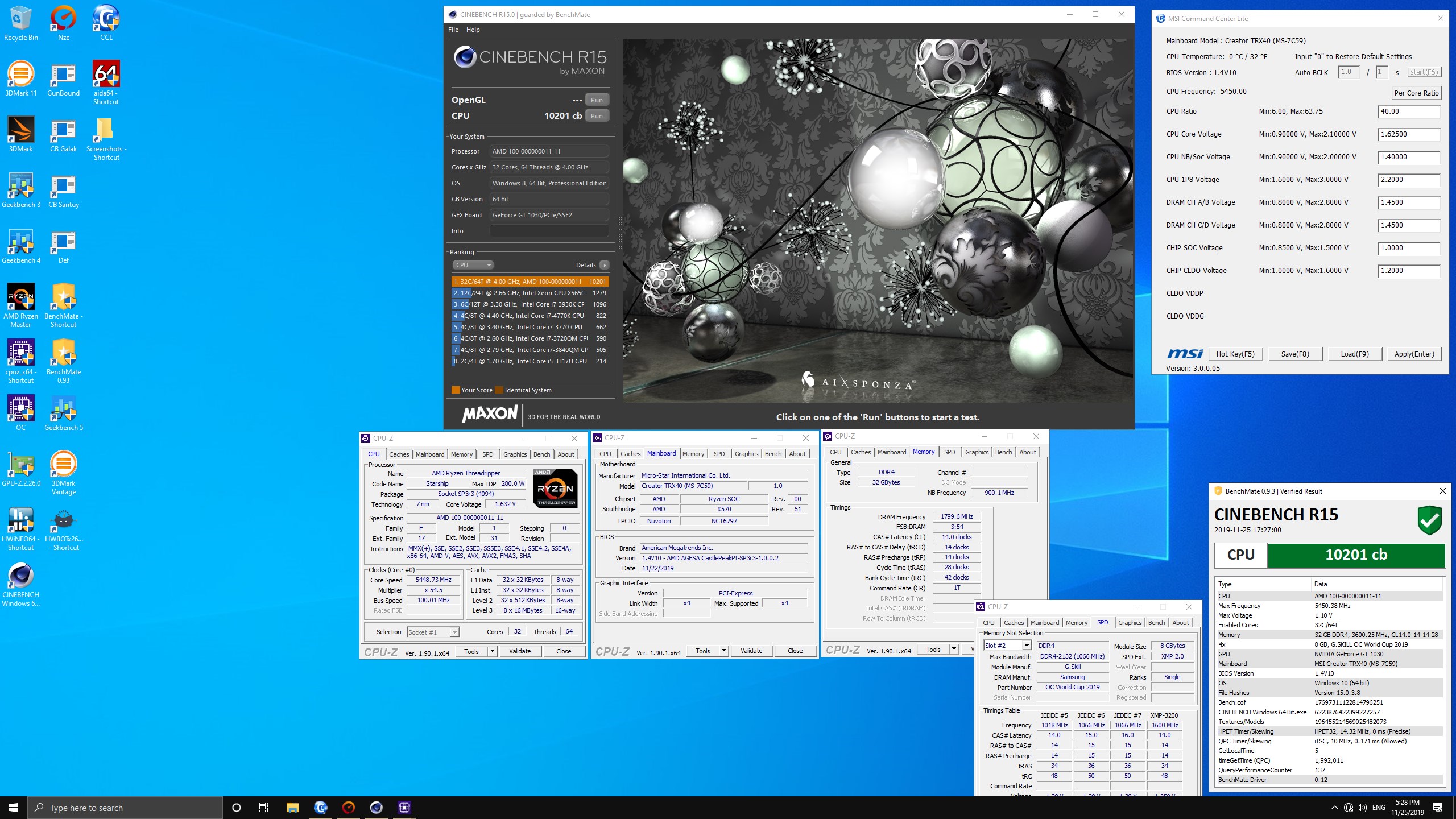Launch CINEBENCH Windows 64 desktop icon
The image size is (1456, 819).
(x=21, y=584)
